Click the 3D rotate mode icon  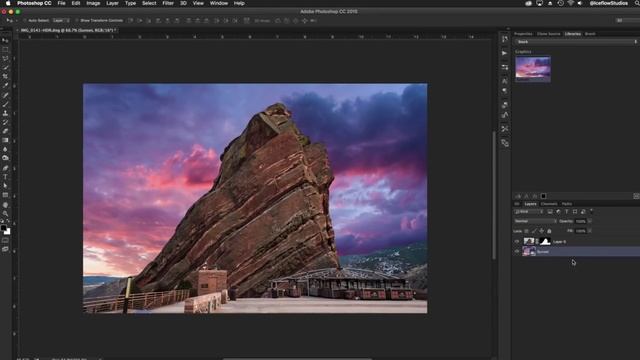(x=278, y=20)
